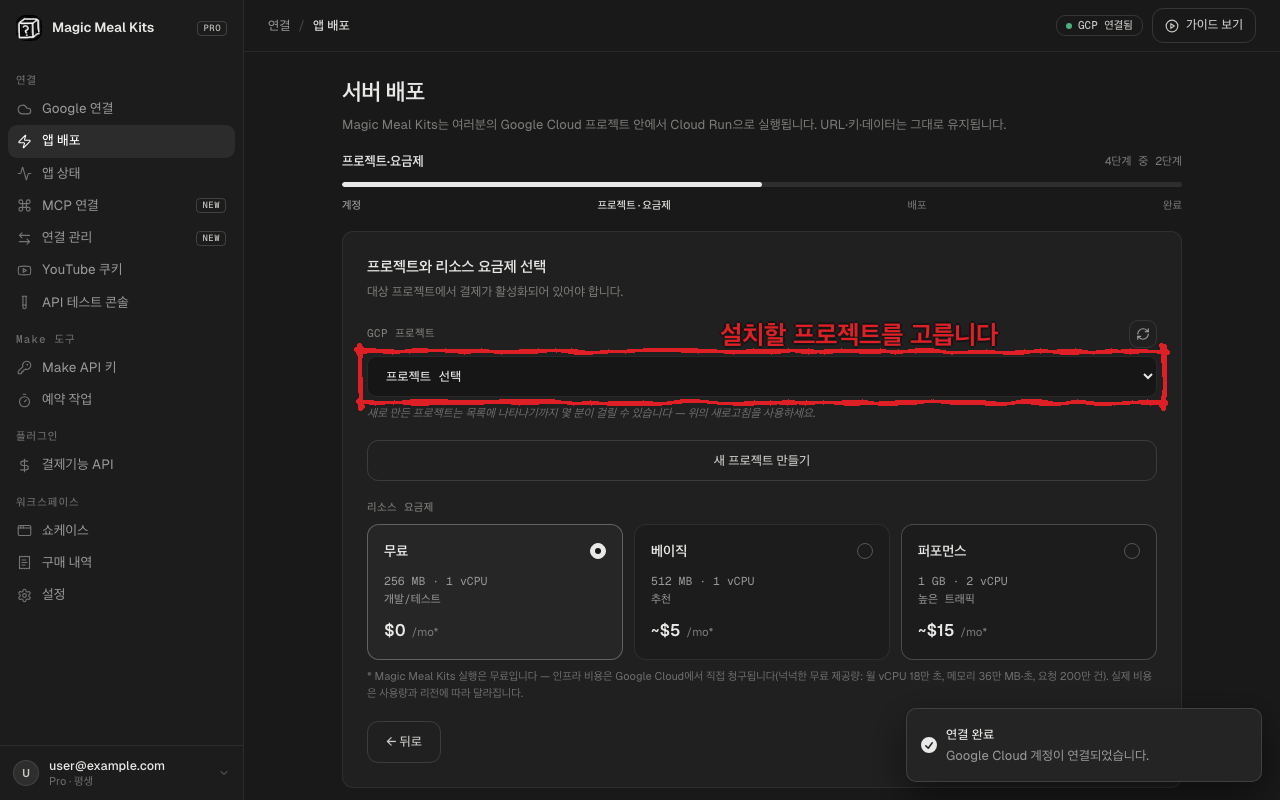Click the GCP 연결됨 status badge
1280x800 pixels.
point(1099,25)
